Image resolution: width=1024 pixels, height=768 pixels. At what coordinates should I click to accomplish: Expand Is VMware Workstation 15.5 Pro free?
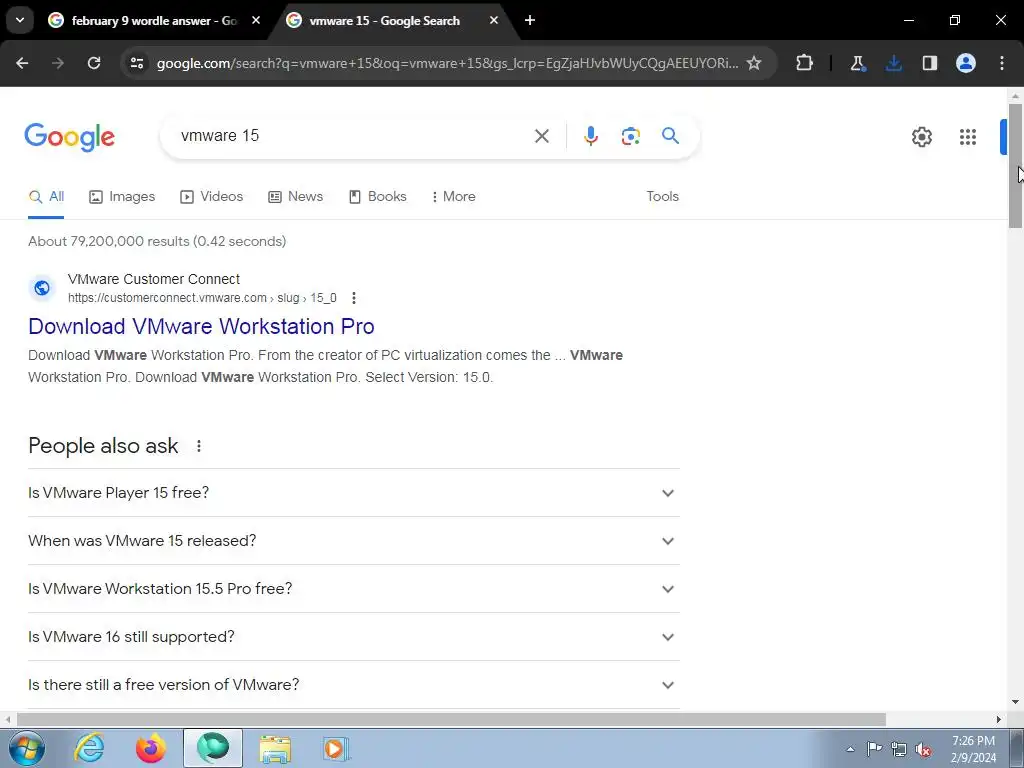click(x=353, y=588)
